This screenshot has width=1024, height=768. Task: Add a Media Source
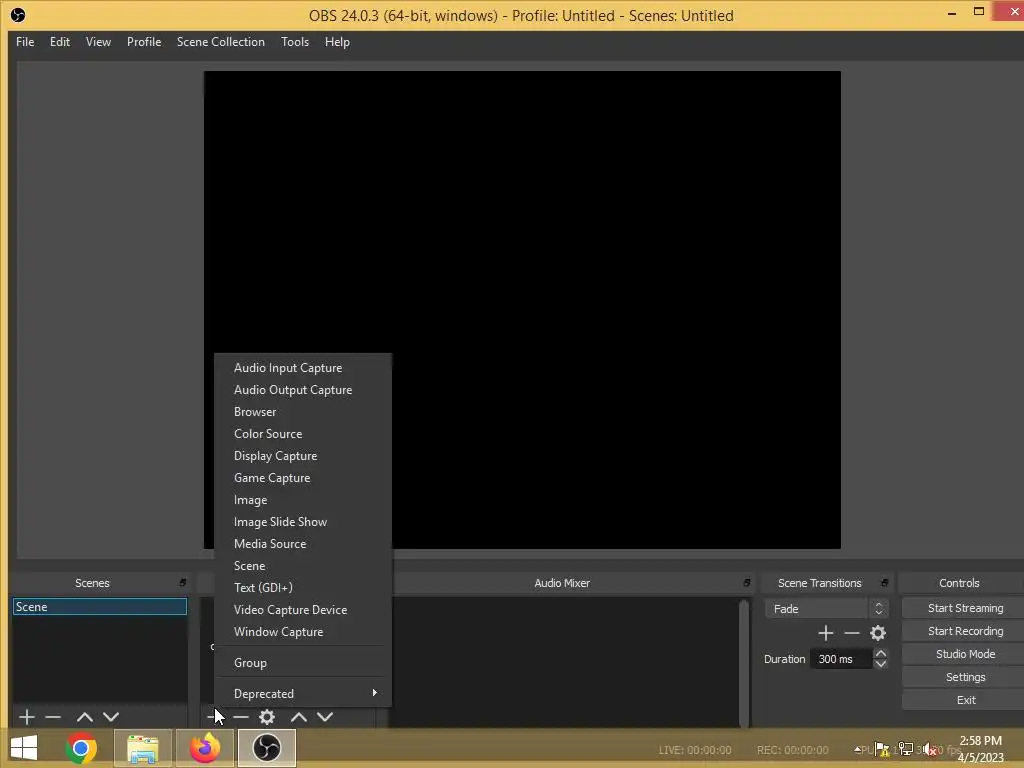[x=303, y=544]
